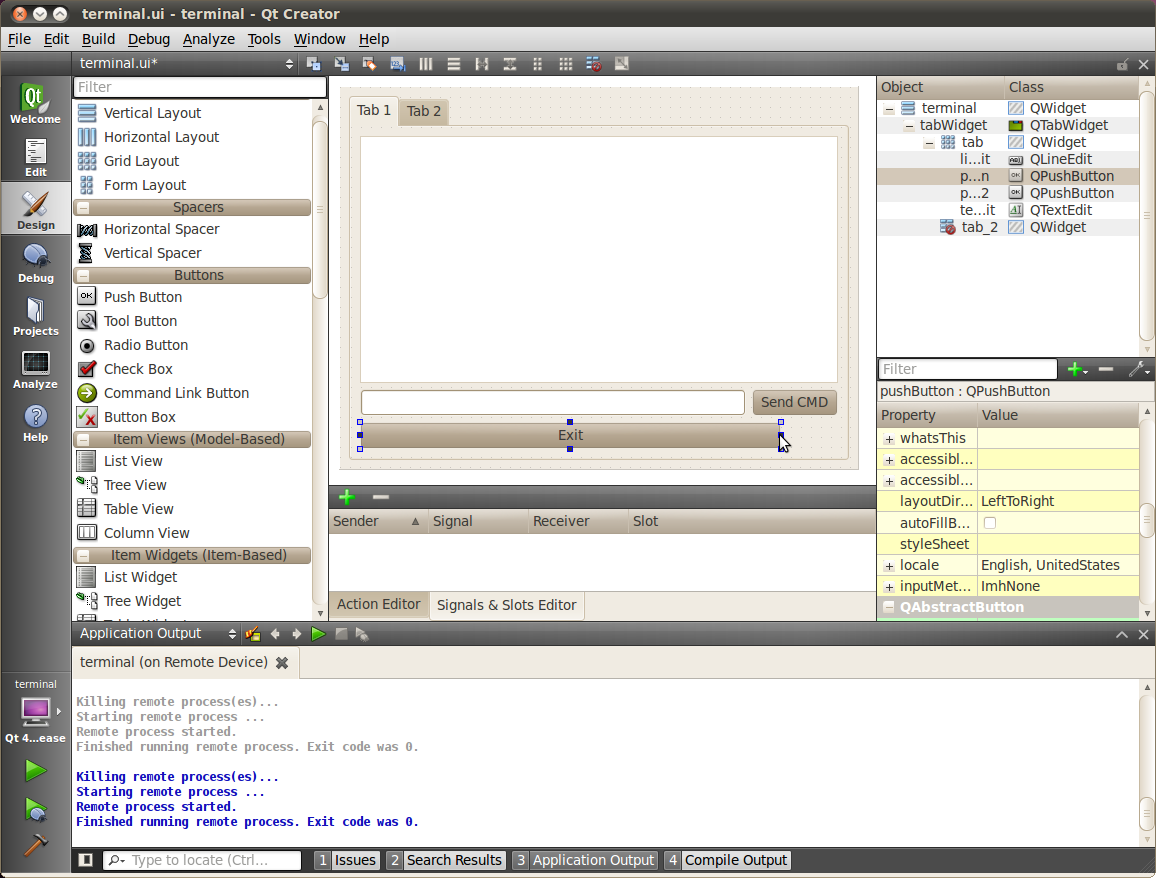This screenshot has width=1156, height=878.
Task: Click the property editor Filter field
Action: 967,369
